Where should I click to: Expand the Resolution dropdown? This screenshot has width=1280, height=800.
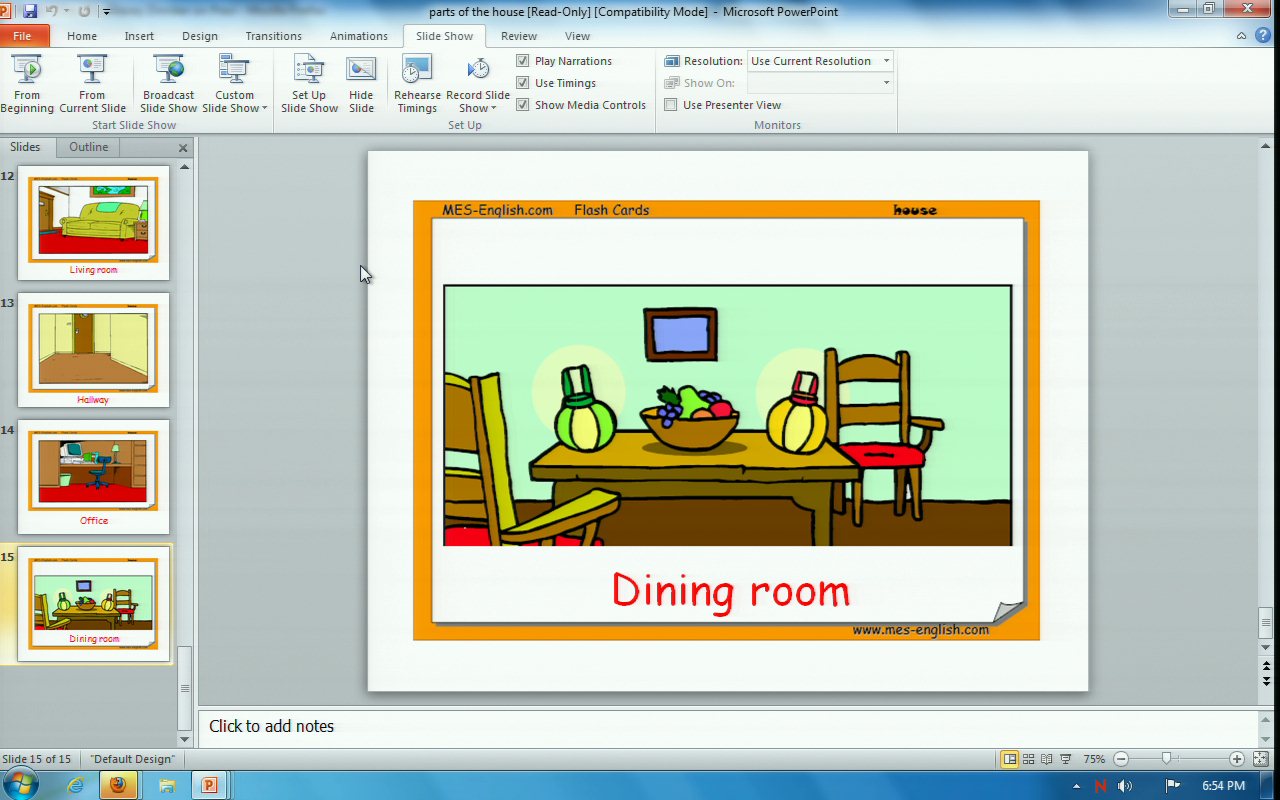coord(885,61)
